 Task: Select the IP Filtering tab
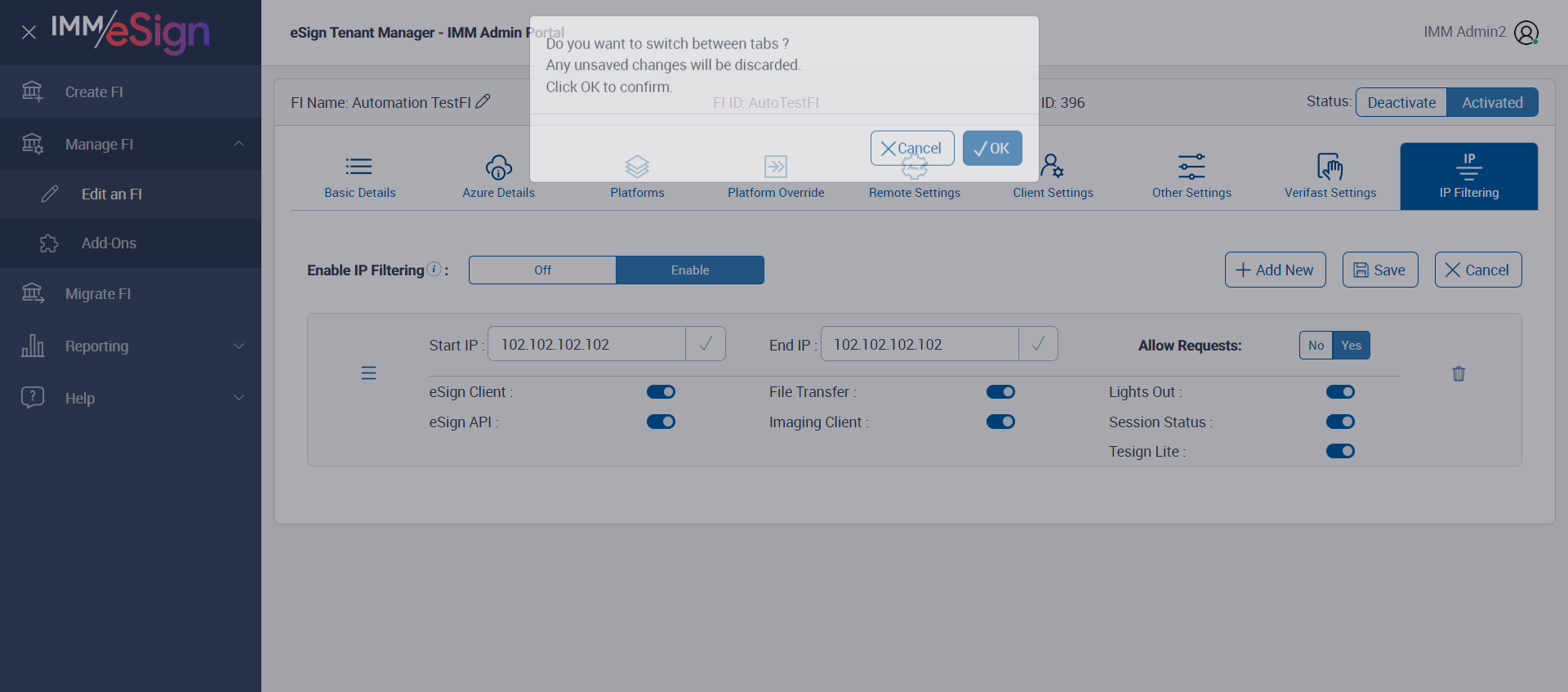click(1469, 176)
